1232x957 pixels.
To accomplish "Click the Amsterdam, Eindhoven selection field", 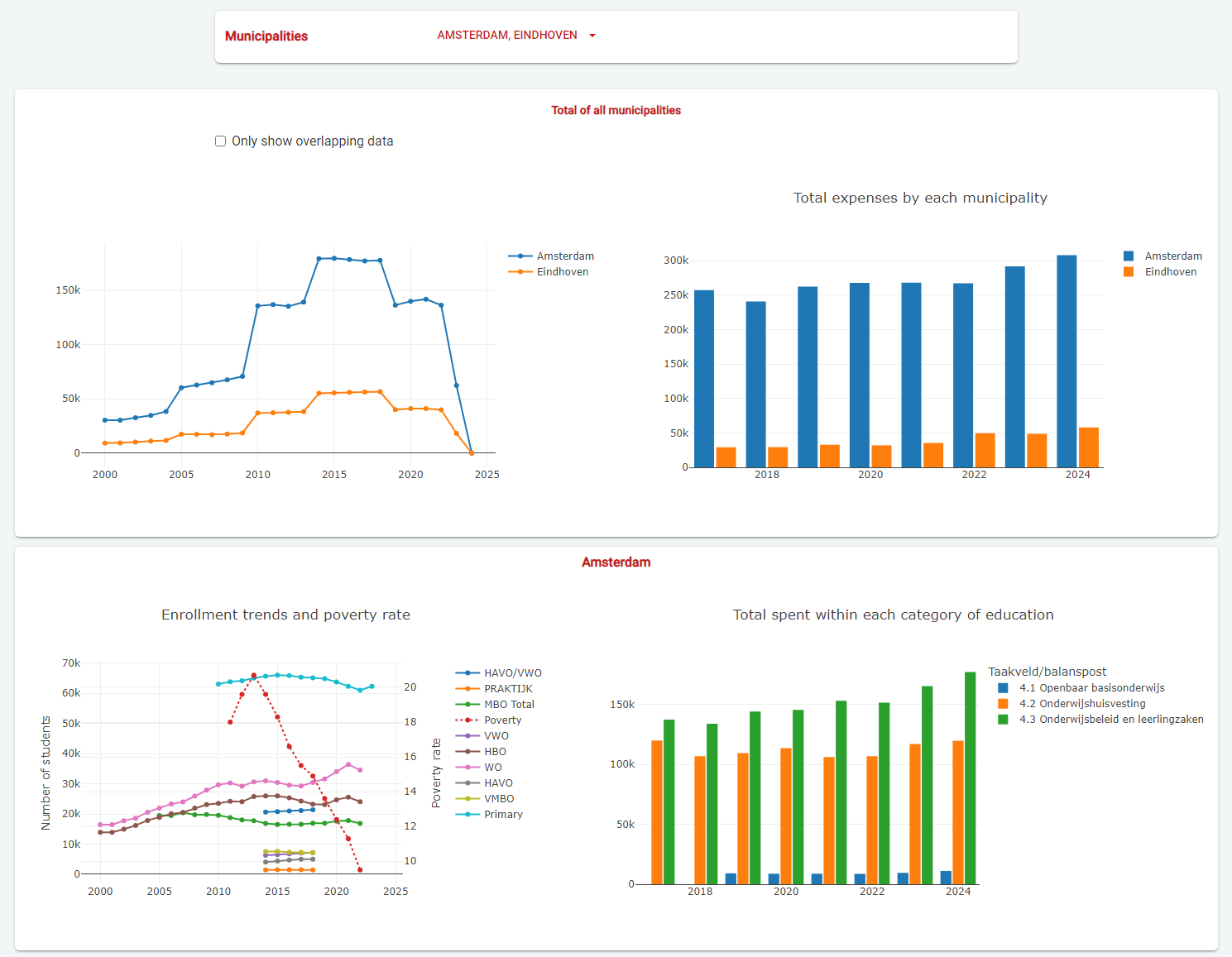I will click(x=506, y=36).
